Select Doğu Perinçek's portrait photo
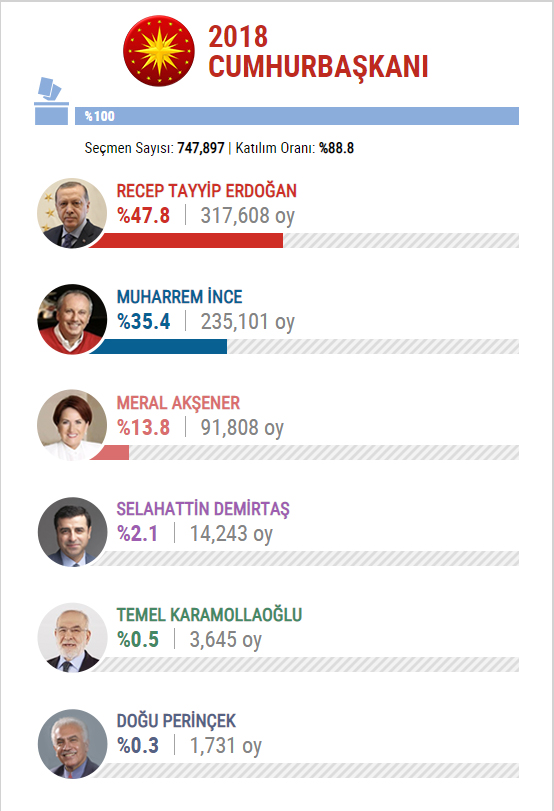The width and height of the screenshot is (554, 811). tap(72, 743)
